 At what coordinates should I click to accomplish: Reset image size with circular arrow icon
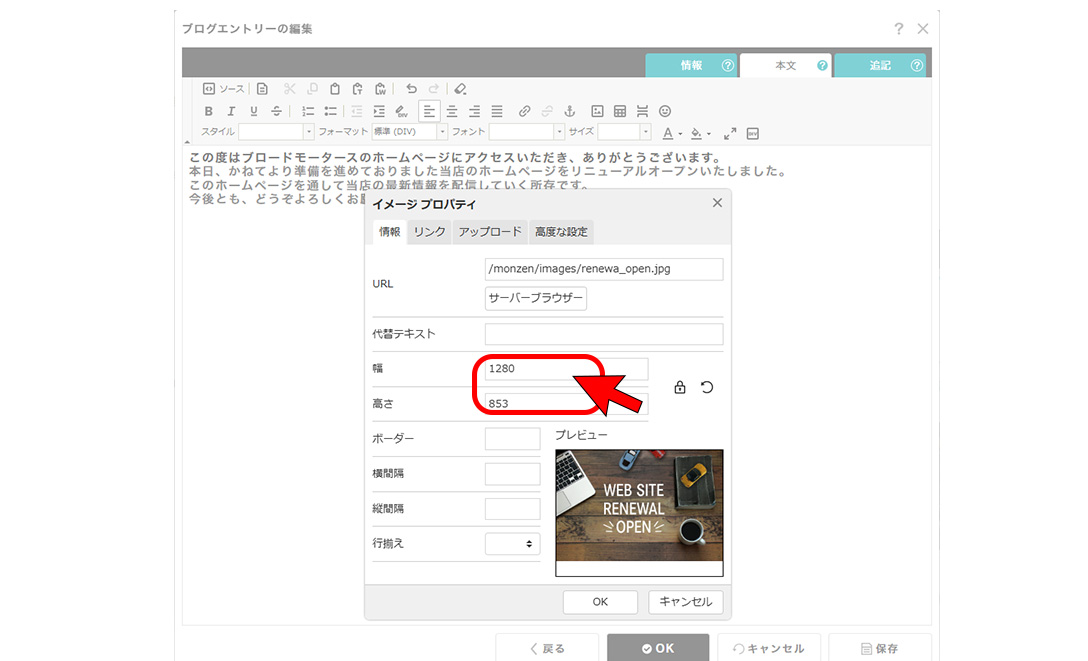pyautogui.click(x=707, y=387)
